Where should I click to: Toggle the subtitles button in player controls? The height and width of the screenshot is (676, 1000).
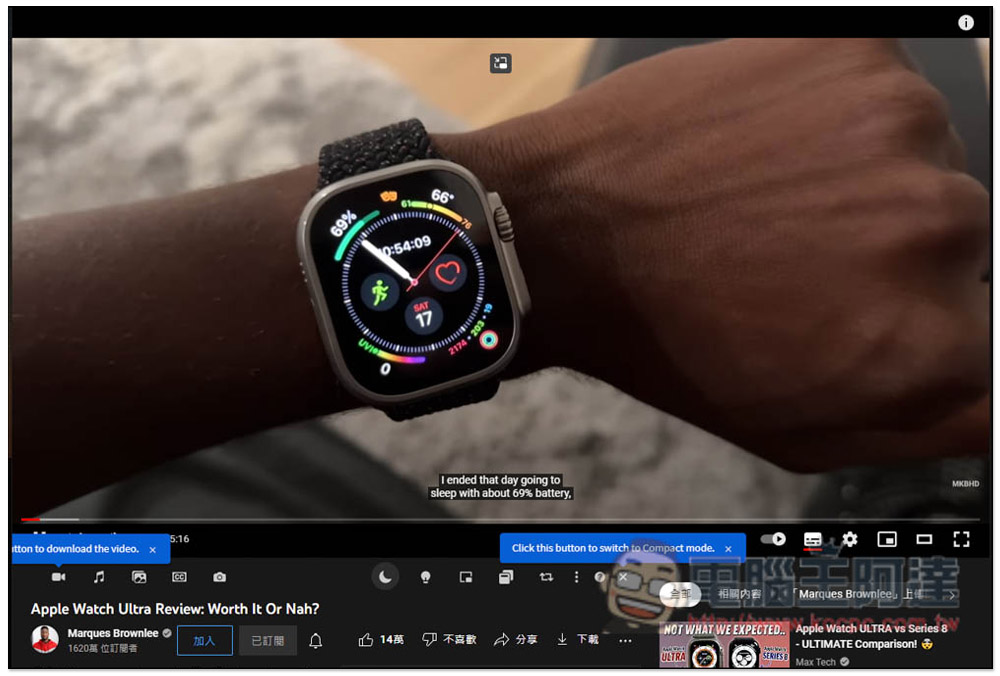click(812, 540)
